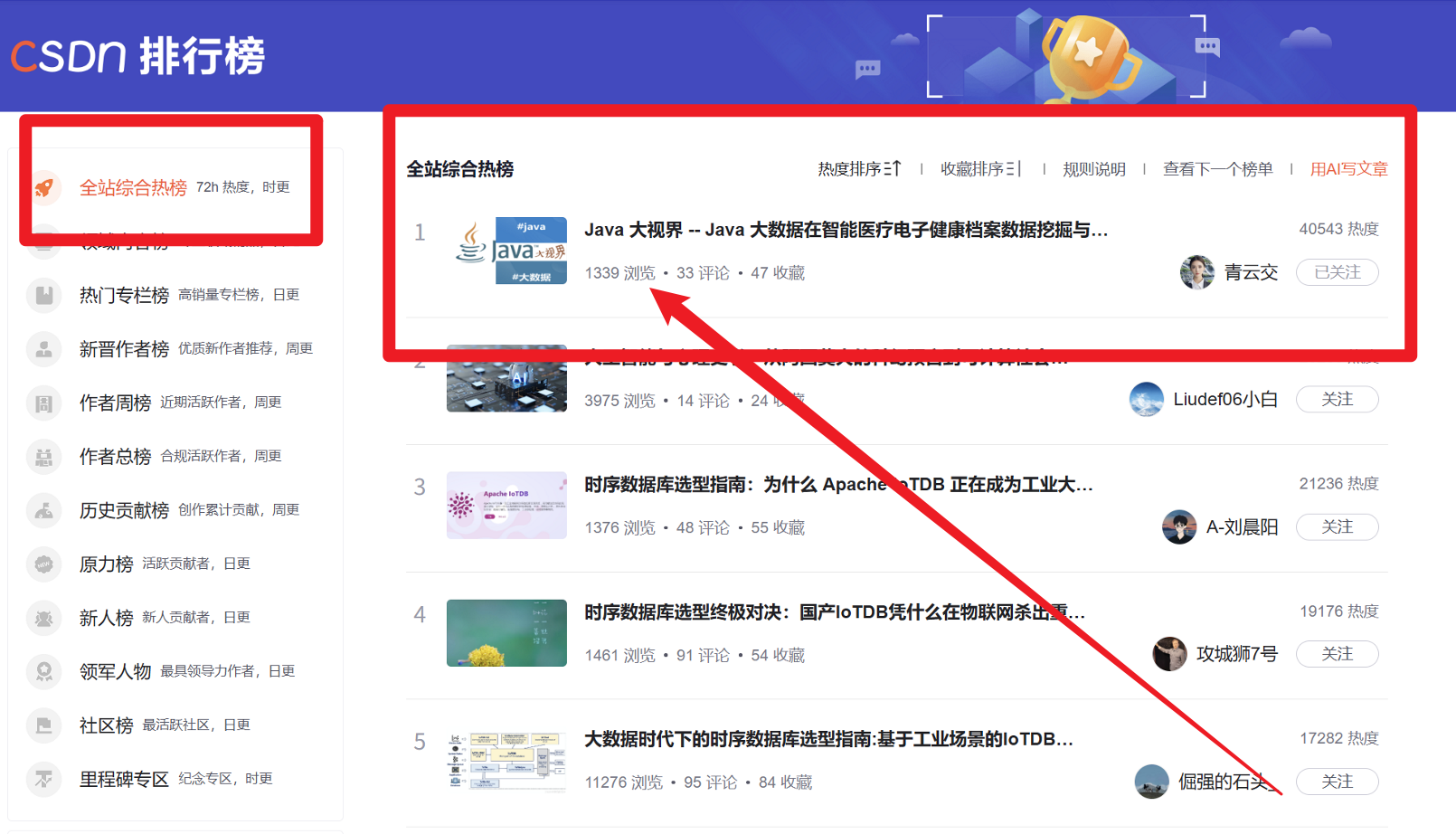Viewport: 1456px width, 834px height.
Task: Click 用AI写文章 link
Action: click(x=1348, y=169)
